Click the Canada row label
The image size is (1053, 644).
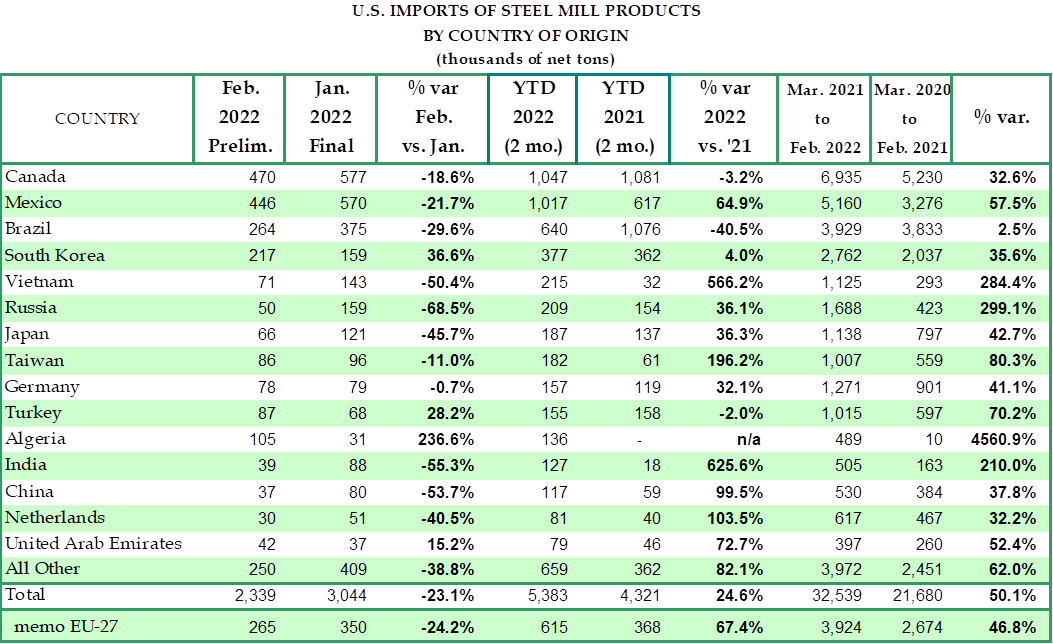(x=35, y=177)
